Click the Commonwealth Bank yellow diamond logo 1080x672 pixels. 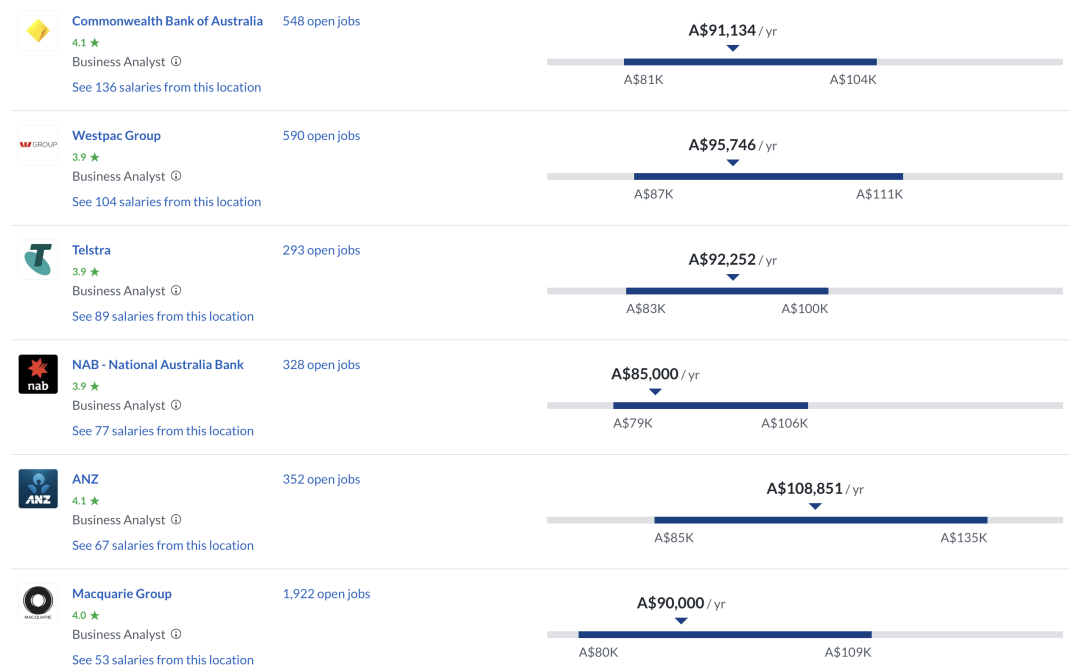coord(38,31)
